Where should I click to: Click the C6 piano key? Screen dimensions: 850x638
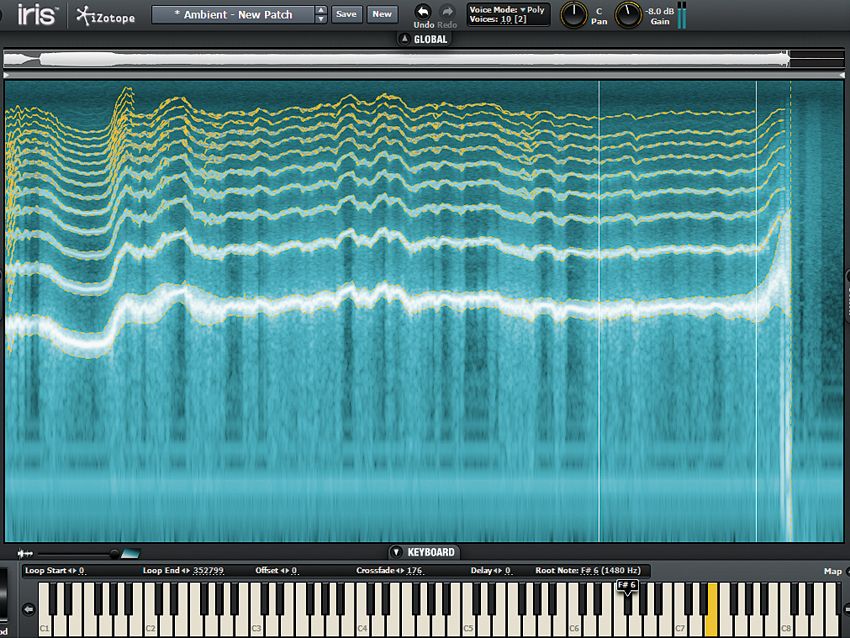(575, 623)
